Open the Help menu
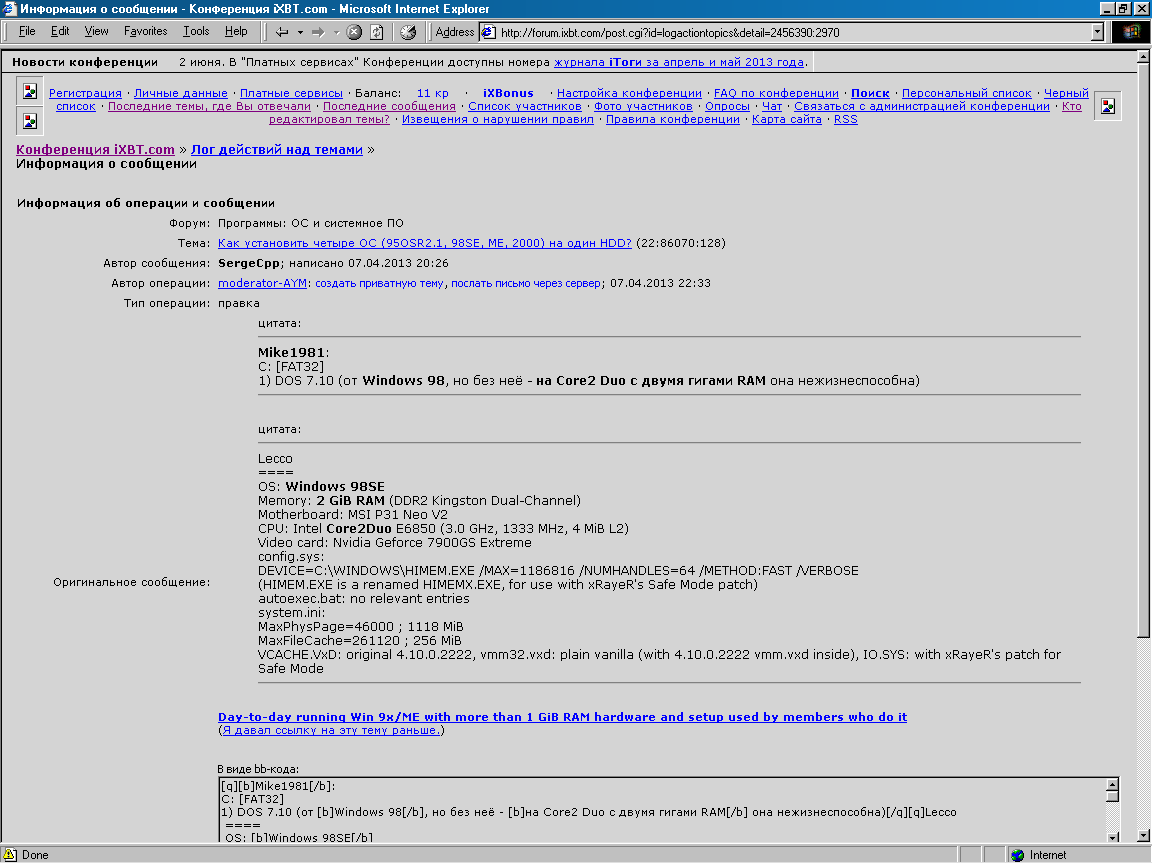 [x=236, y=31]
